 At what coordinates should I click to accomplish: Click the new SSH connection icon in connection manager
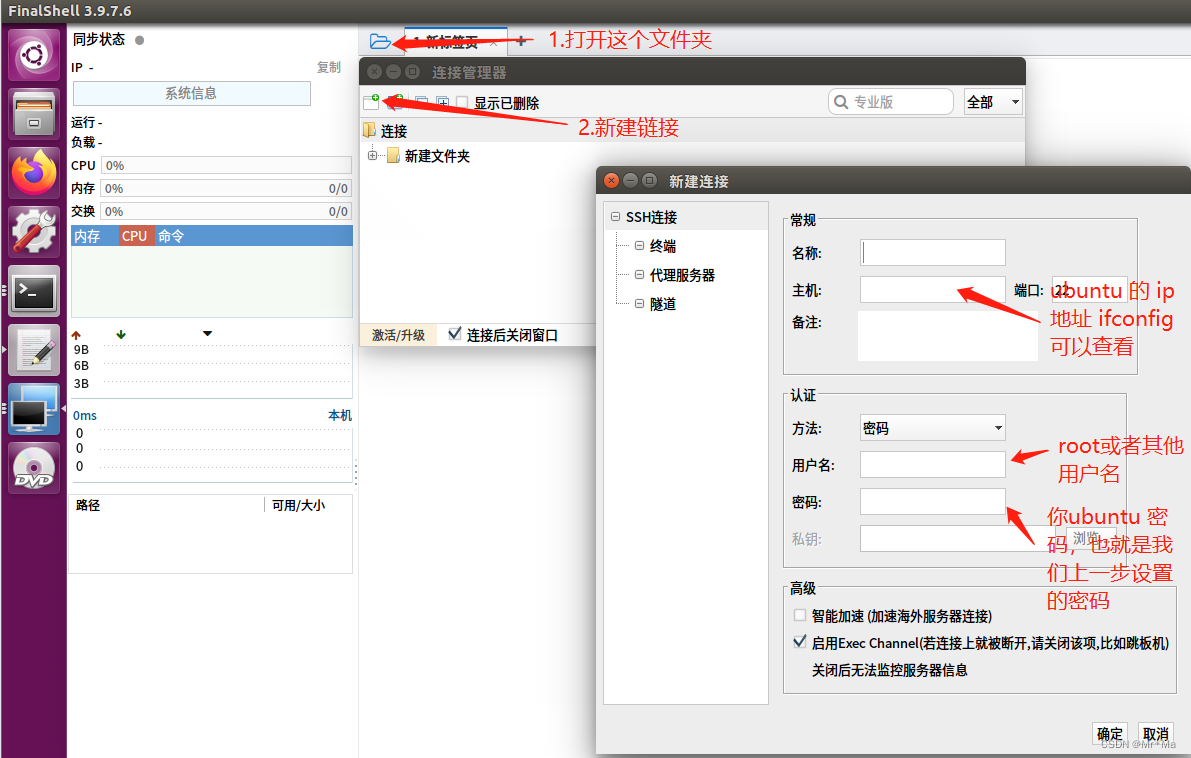tap(371, 102)
